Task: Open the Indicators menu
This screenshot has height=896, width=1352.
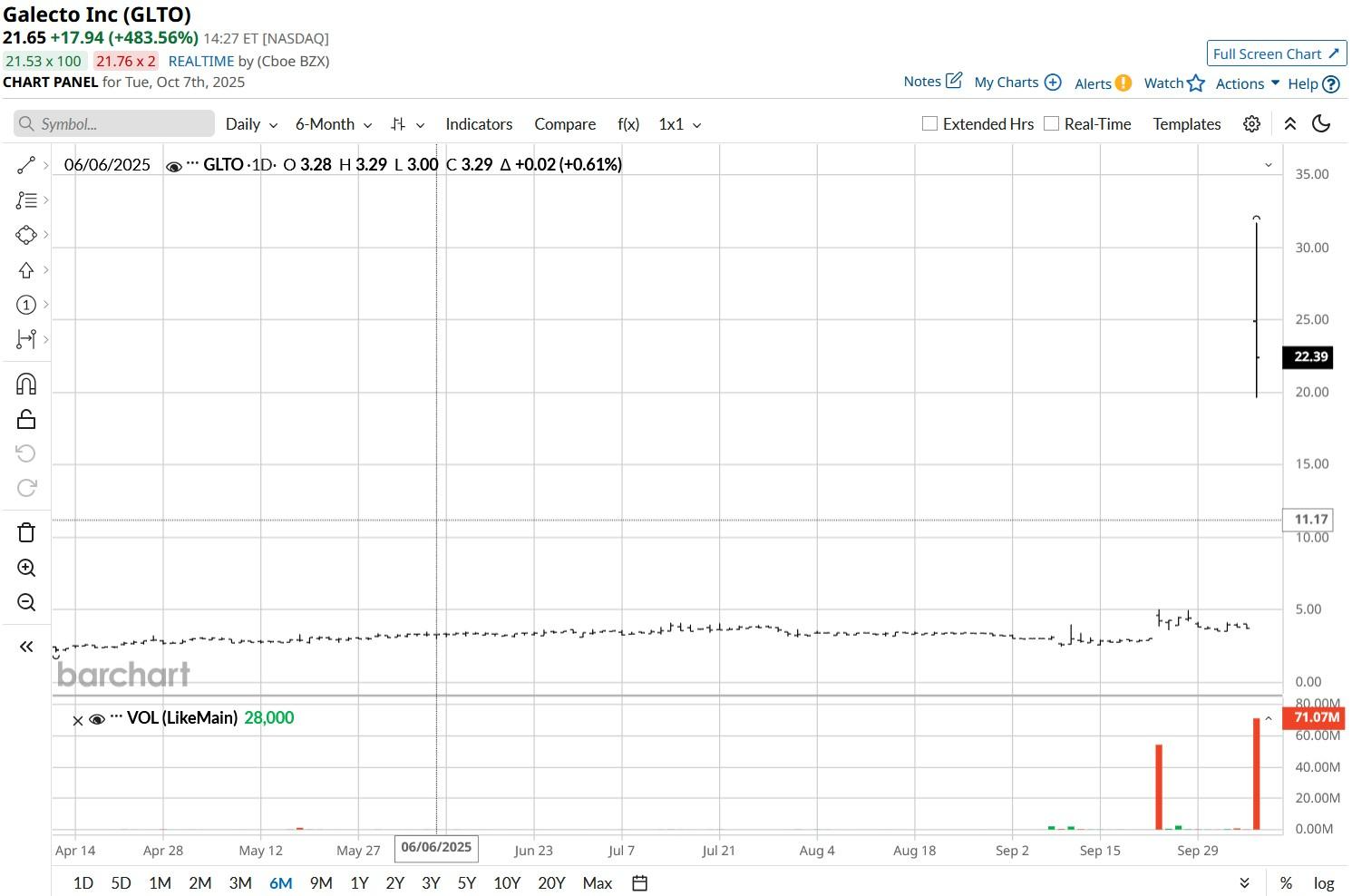Action: point(479,124)
